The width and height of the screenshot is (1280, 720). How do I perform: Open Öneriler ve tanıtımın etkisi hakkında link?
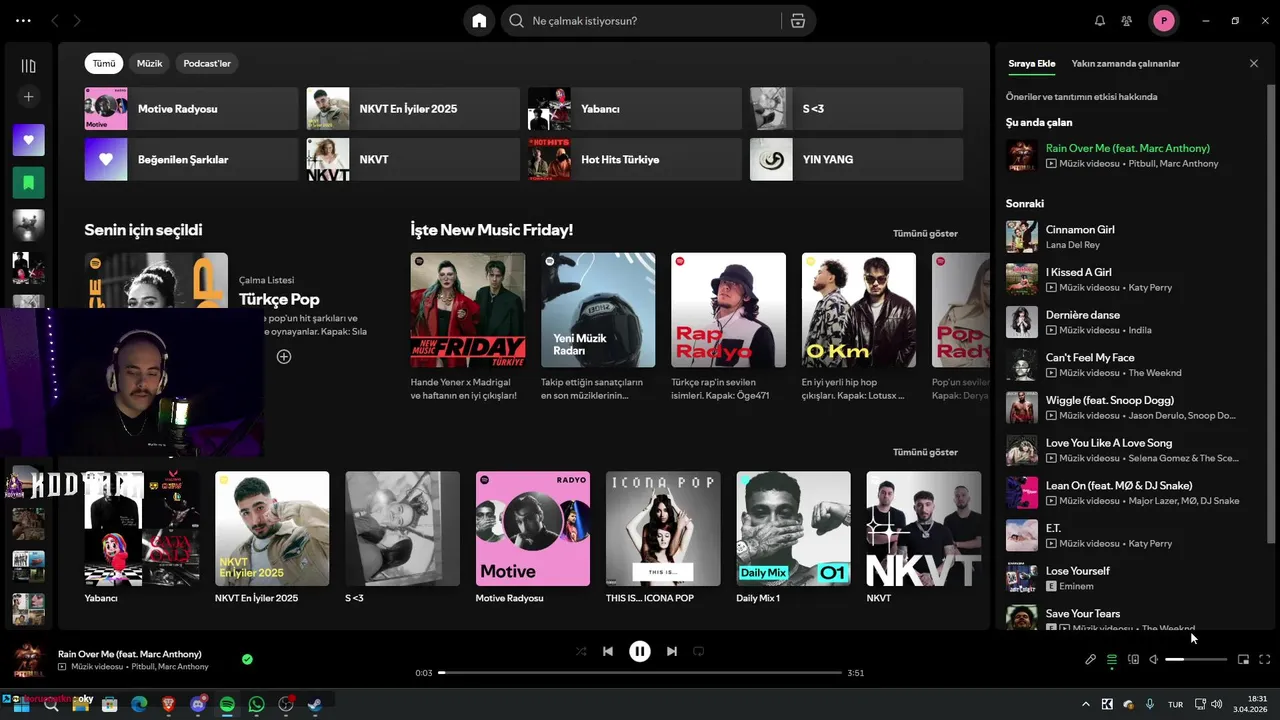pyautogui.click(x=1082, y=97)
